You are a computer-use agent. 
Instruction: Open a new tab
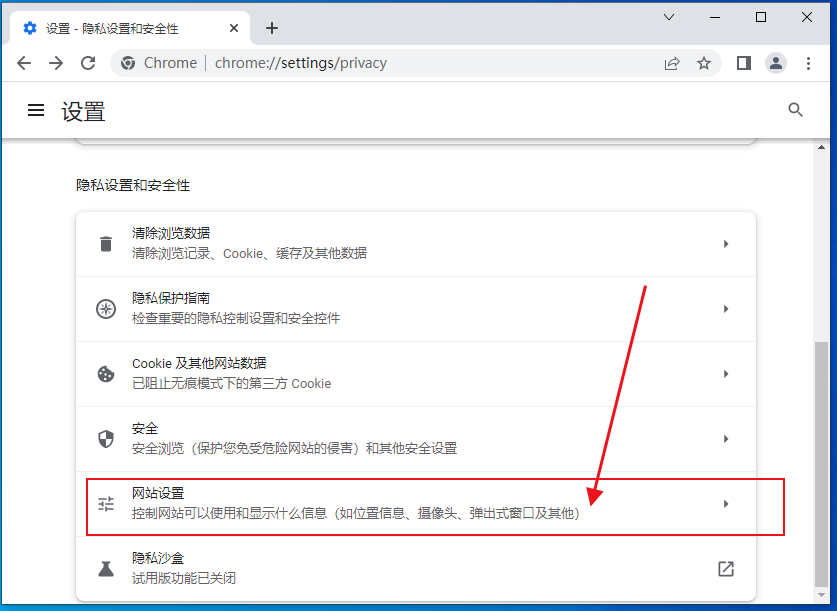(x=272, y=28)
